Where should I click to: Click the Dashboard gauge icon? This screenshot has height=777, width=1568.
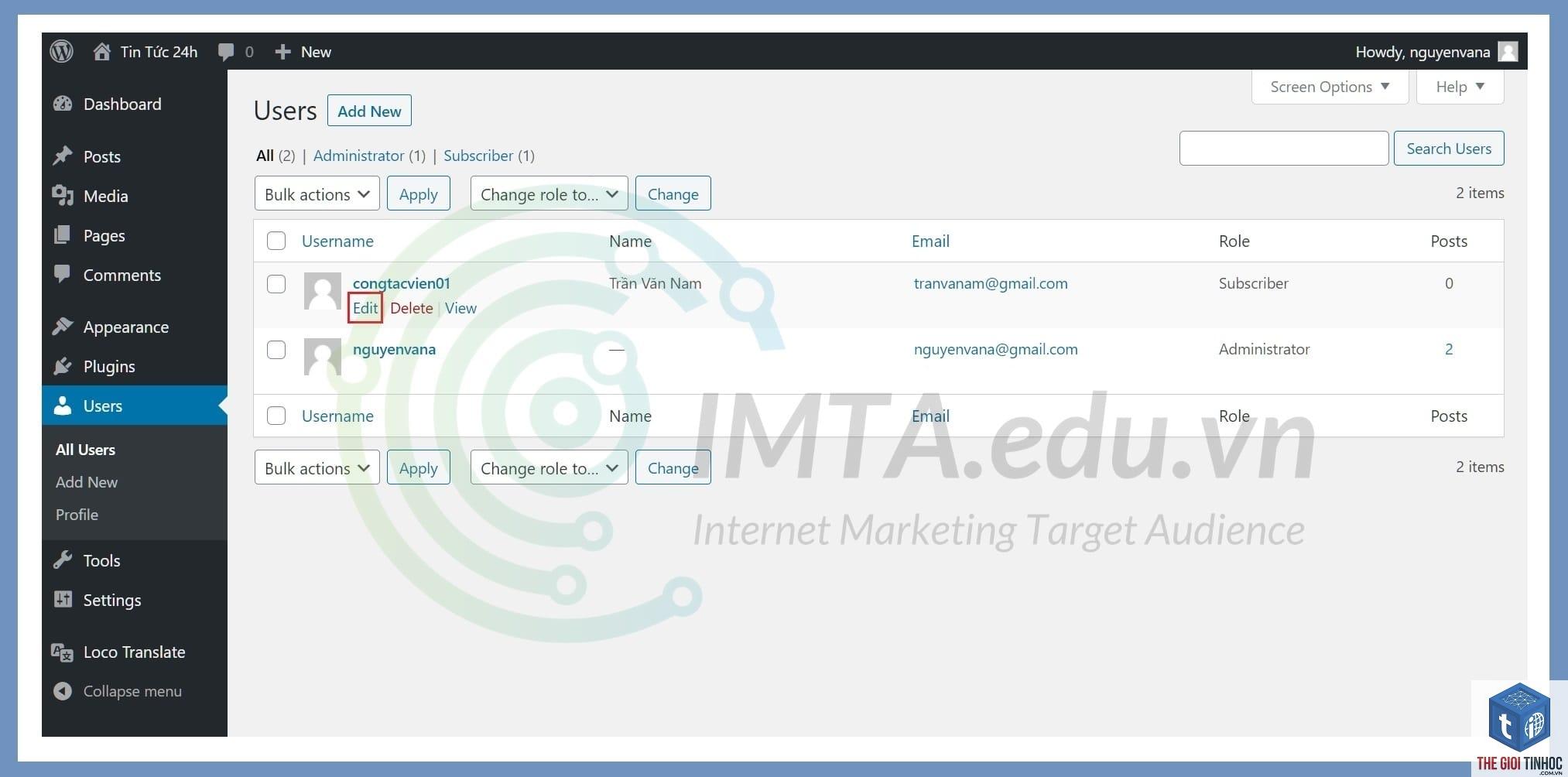click(x=63, y=104)
